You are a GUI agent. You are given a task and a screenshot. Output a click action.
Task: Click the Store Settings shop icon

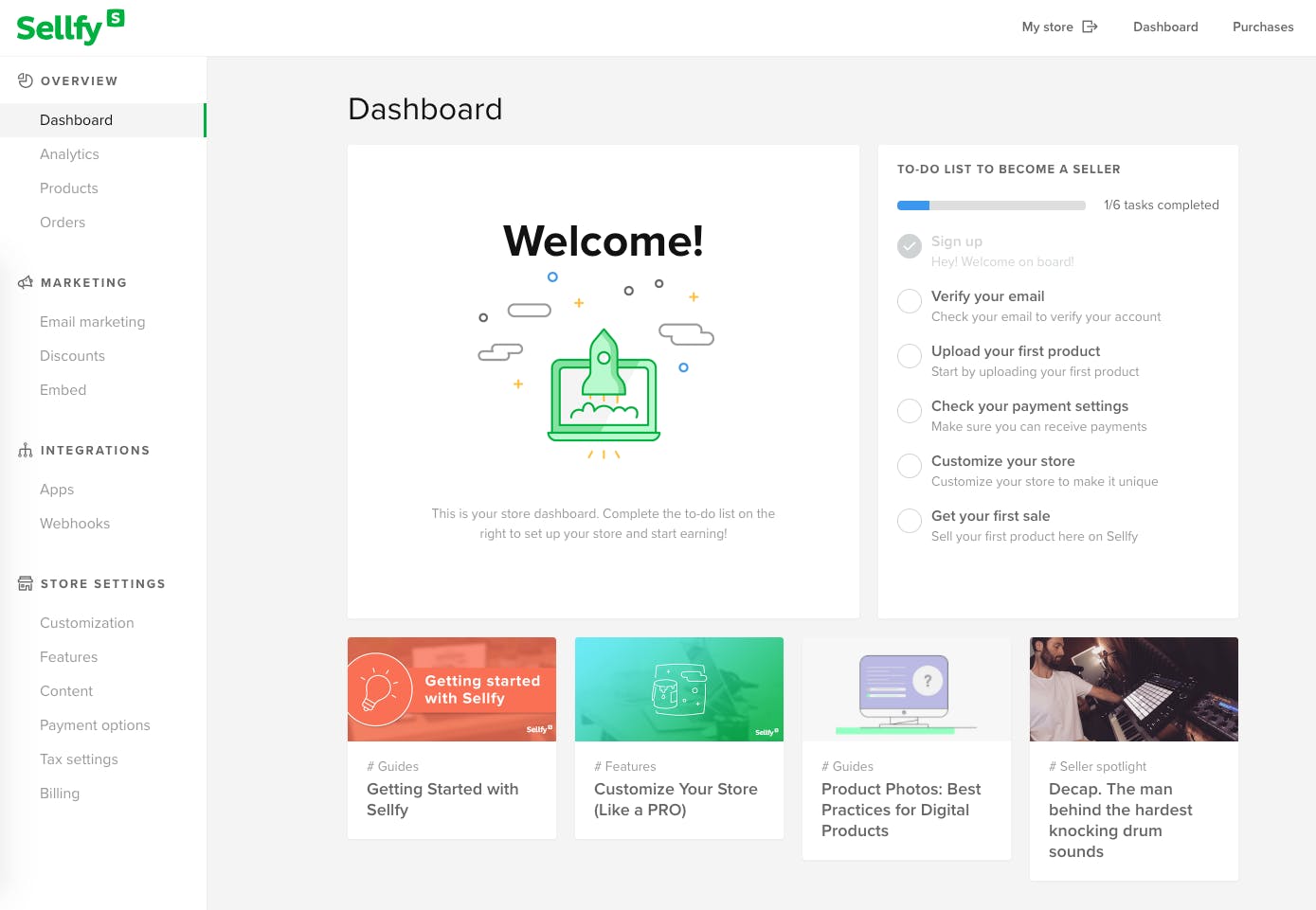(26, 583)
